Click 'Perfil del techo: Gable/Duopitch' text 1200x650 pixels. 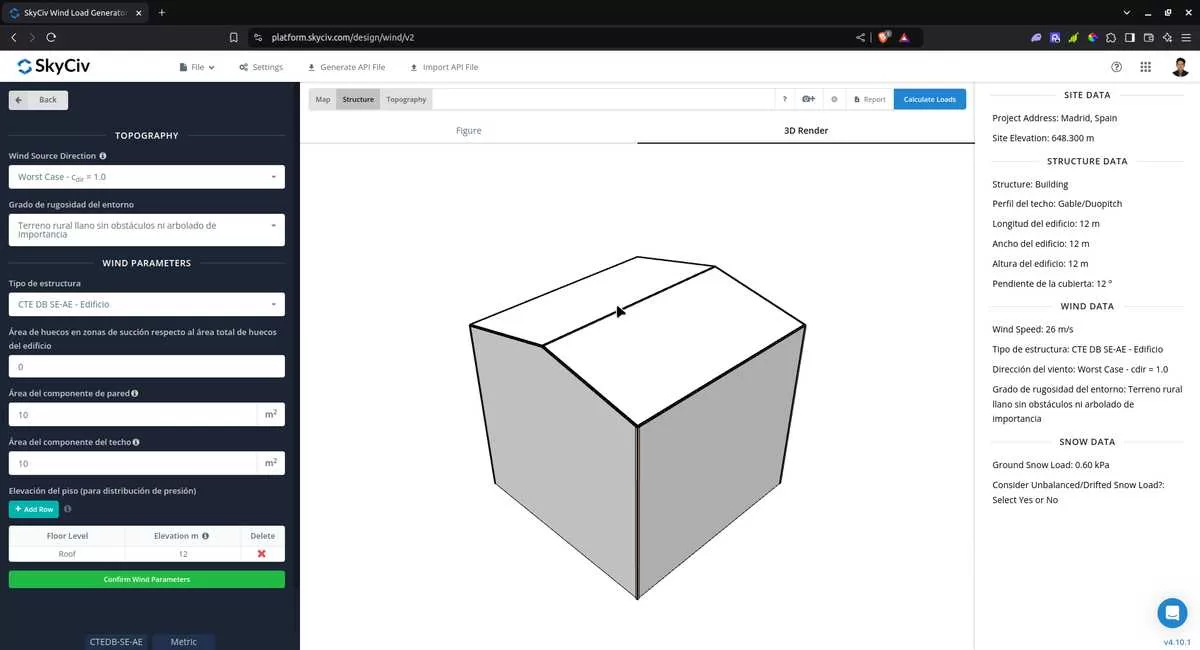pos(1057,203)
